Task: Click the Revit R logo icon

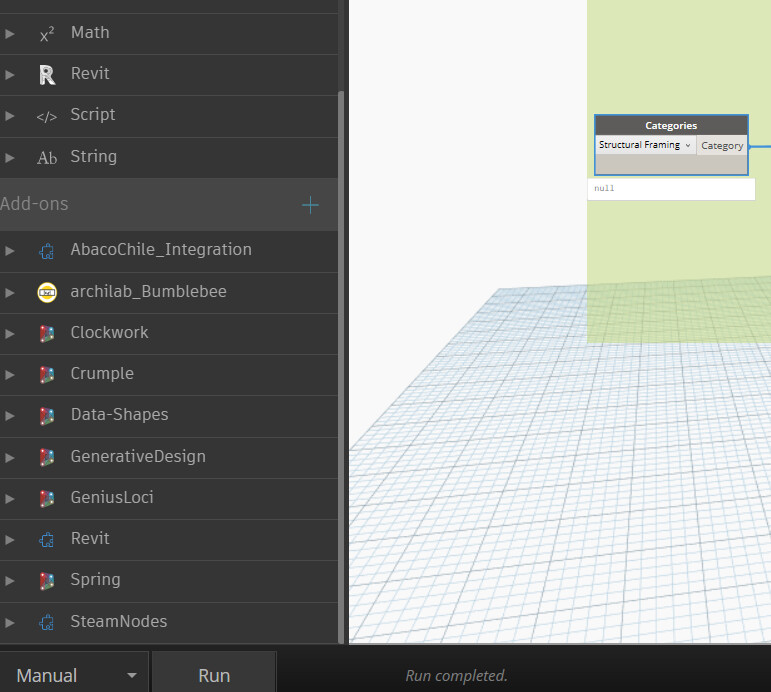Action: pos(47,75)
